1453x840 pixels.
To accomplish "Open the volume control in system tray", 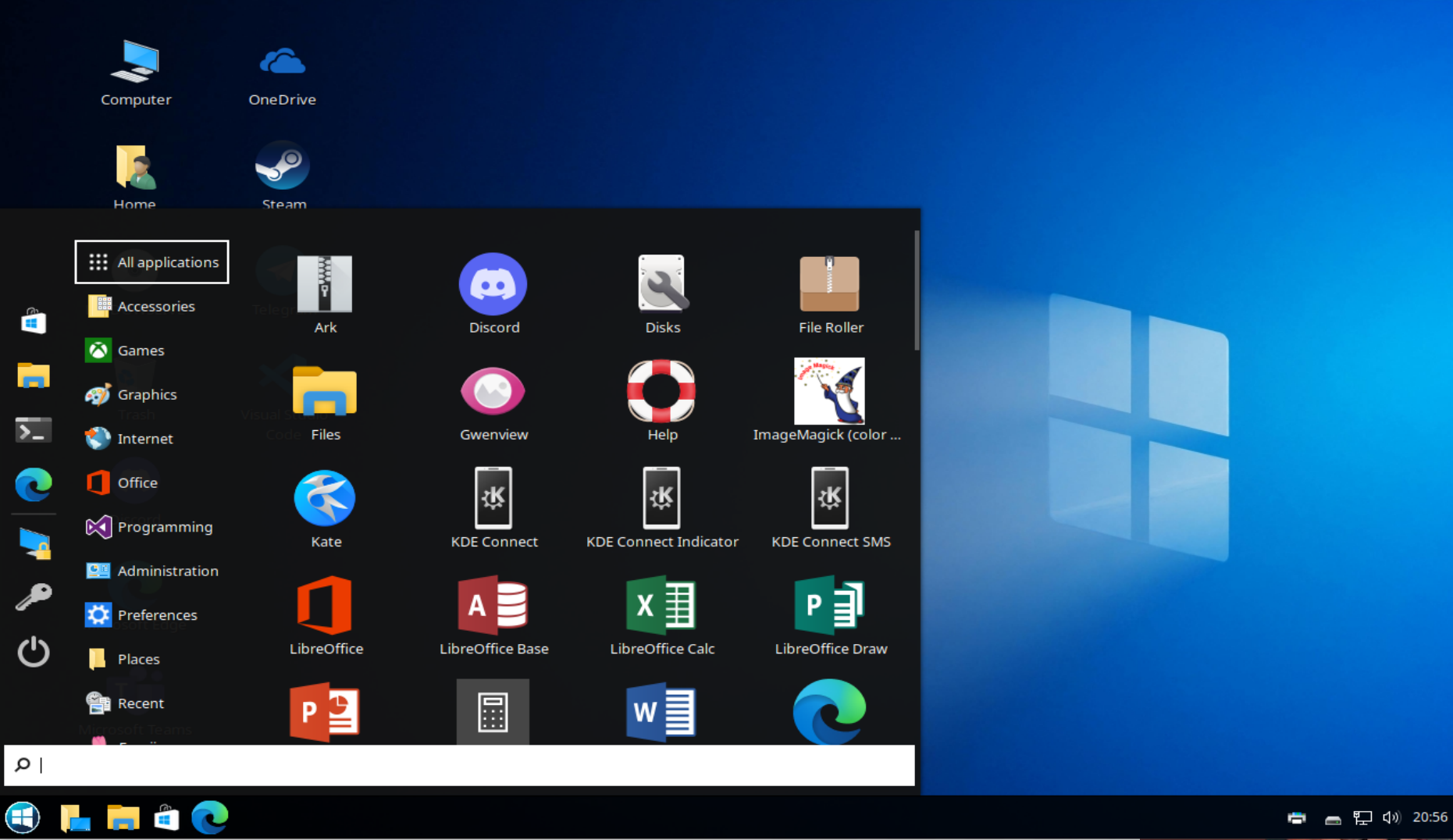I will [1391, 817].
